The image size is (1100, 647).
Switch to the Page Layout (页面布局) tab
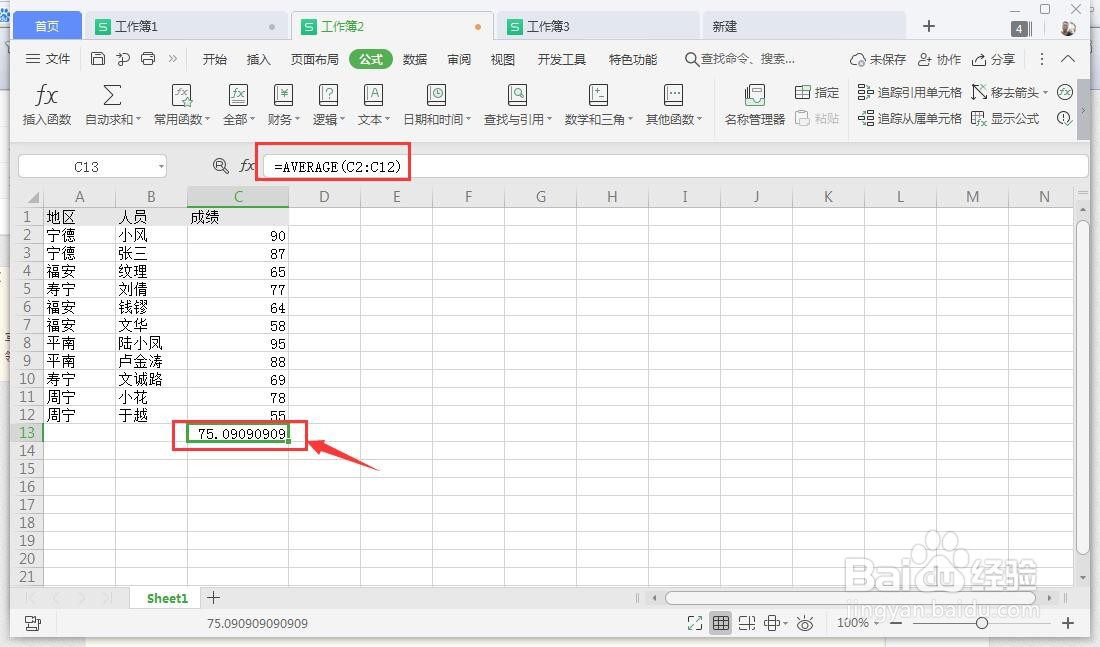[314, 59]
